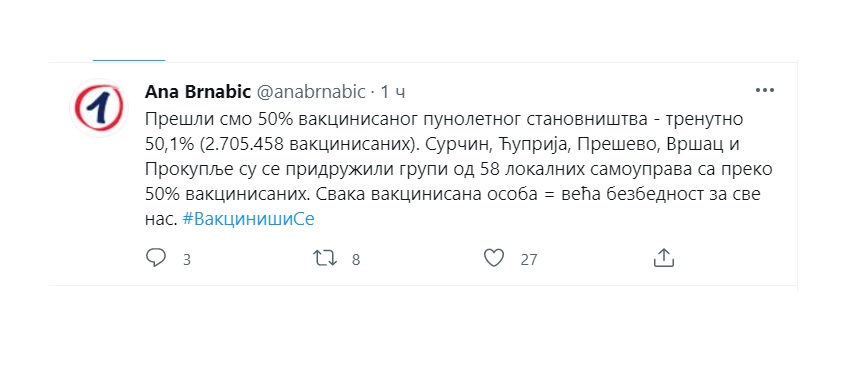The image size is (848, 368).
Task: Select the active tab blue underline
Action: coord(129,60)
